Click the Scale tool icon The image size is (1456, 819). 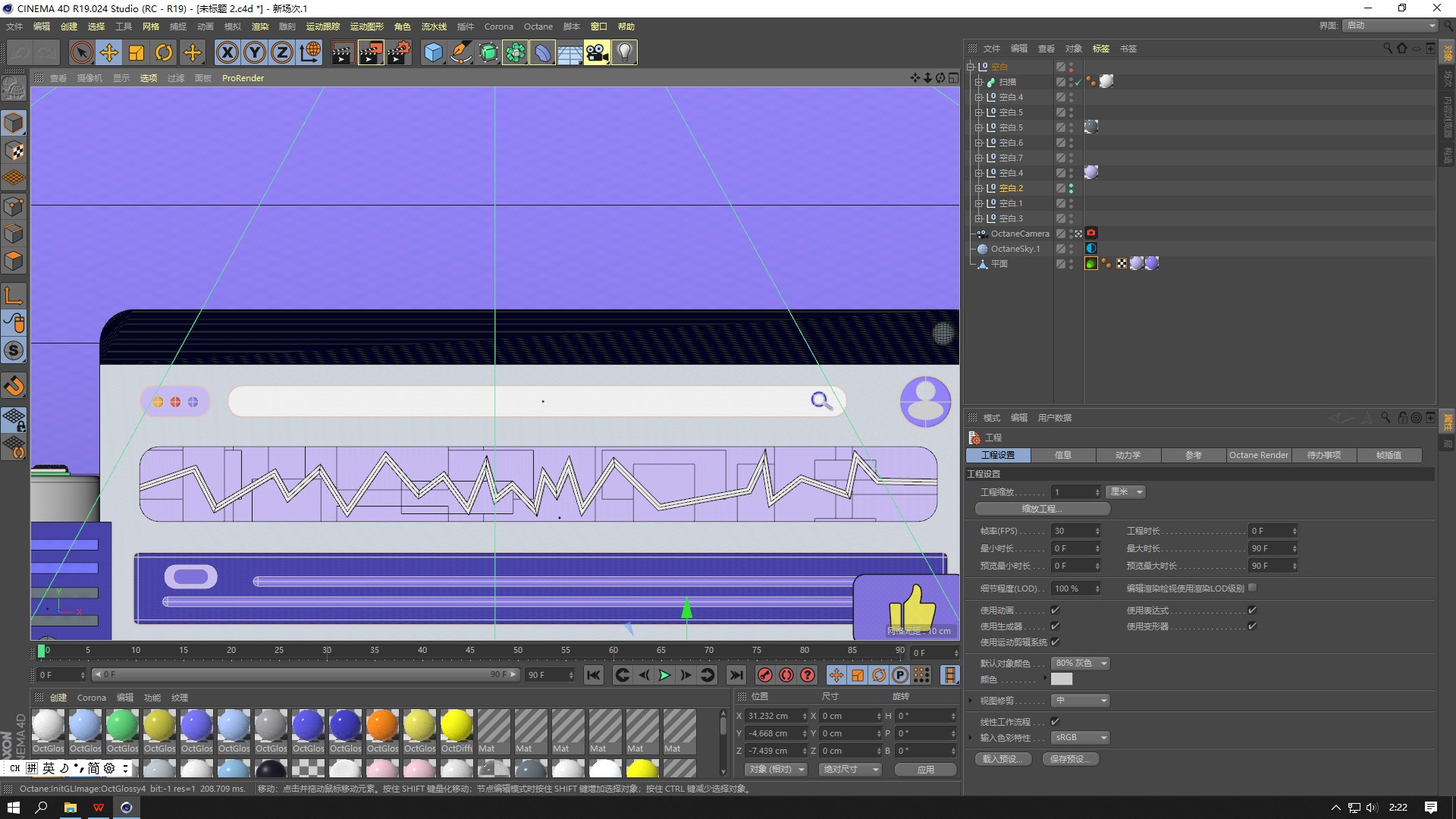136,53
